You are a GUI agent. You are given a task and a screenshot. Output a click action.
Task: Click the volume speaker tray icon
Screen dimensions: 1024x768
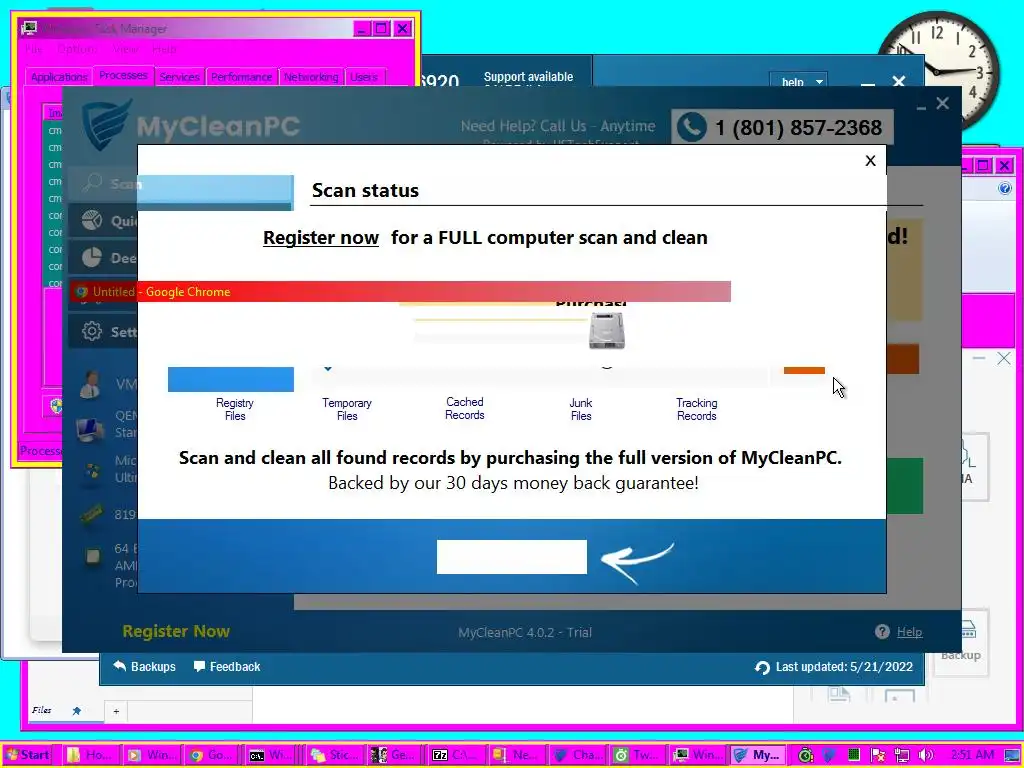pyautogui.click(x=925, y=755)
